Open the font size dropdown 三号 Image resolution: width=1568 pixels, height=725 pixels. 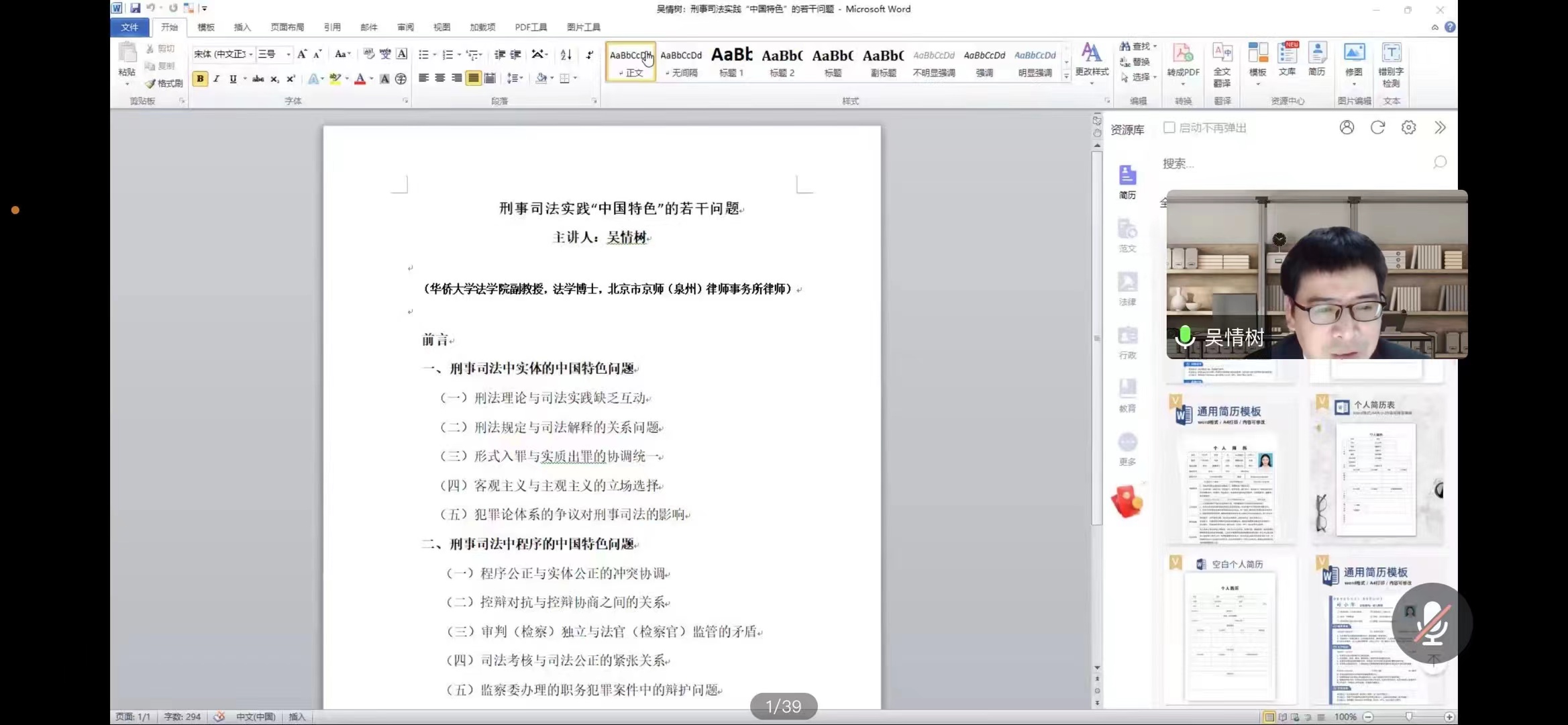tap(289, 54)
